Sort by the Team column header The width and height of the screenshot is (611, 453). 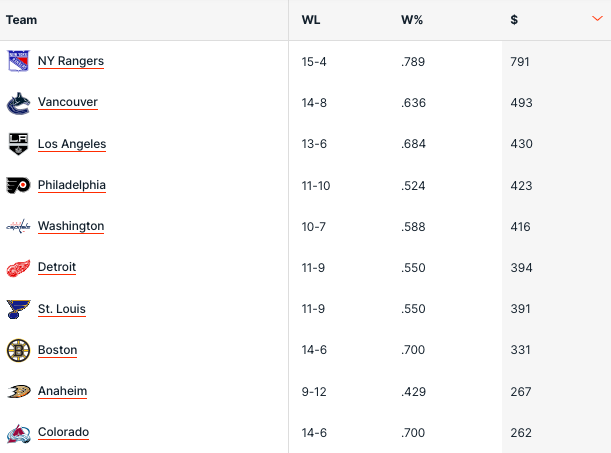point(22,20)
